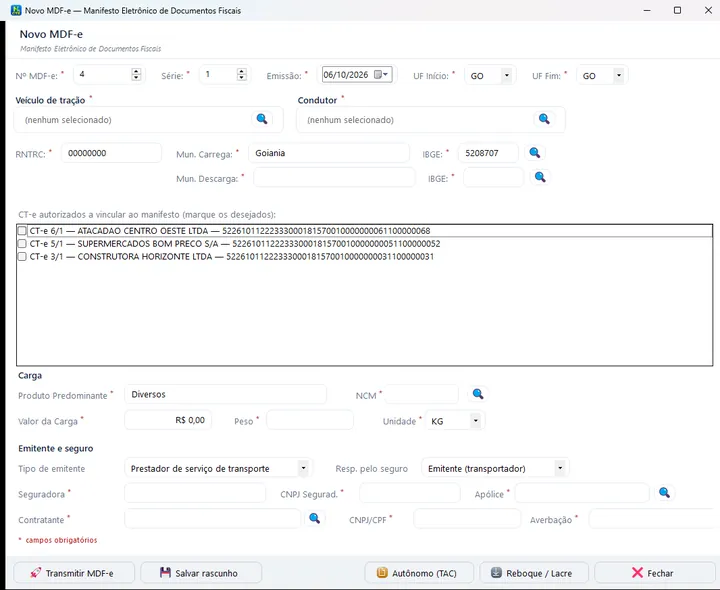Open vehicle search in Veículo de tração
Viewport: 720px width, 590px height.
(262, 119)
